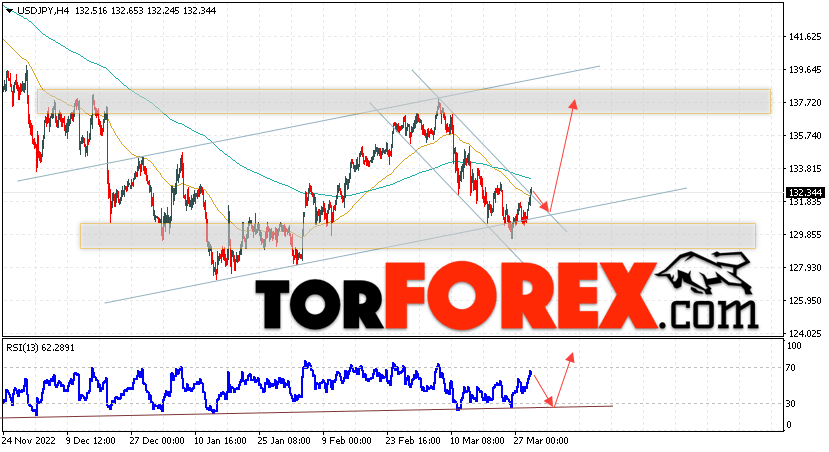
Task: Select the RSI(13) 62.2891 indicator label
Action: click(x=40, y=348)
